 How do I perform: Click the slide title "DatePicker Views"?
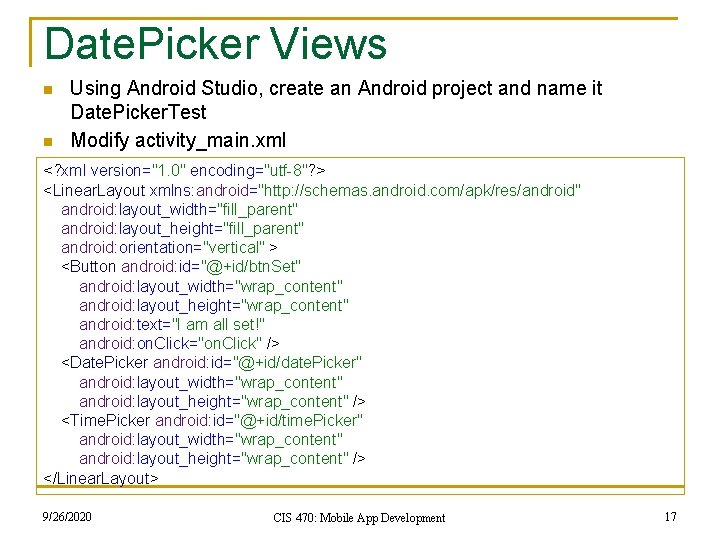click(x=215, y=44)
